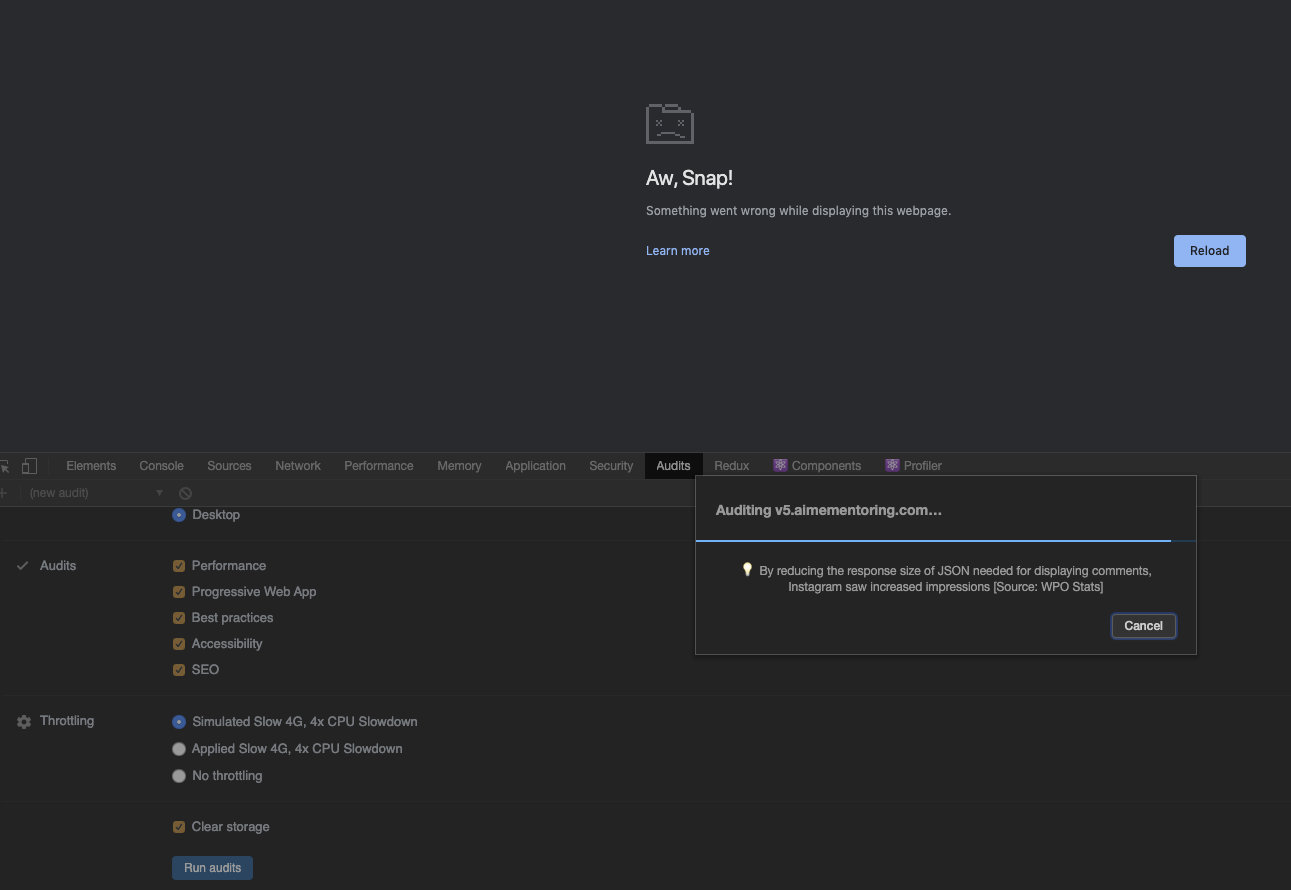The width and height of the screenshot is (1291, 890).
Task: Open the Security tab
Action: click(611, 466)
